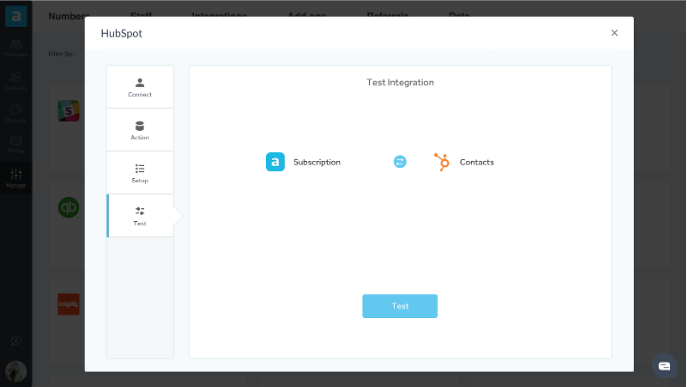Click the Insightly integration icon
687x387 pixels.
[x=69, y=304]
